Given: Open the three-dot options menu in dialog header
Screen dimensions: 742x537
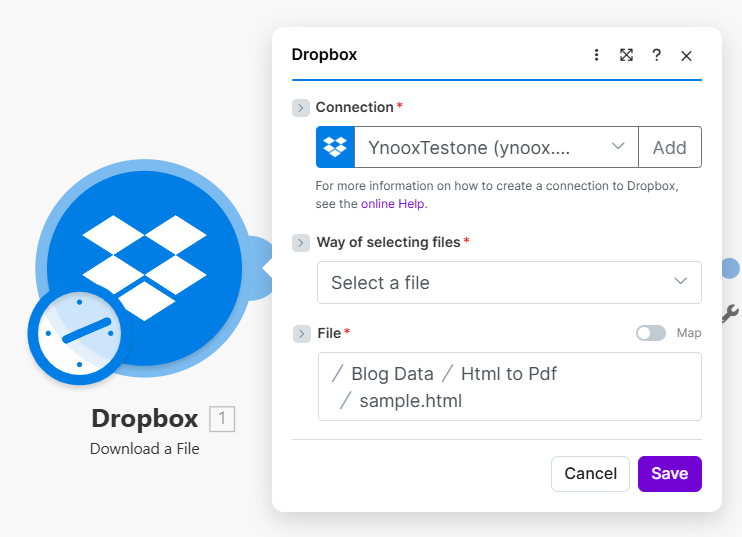Looking at the screenshot, I should 596,55.
